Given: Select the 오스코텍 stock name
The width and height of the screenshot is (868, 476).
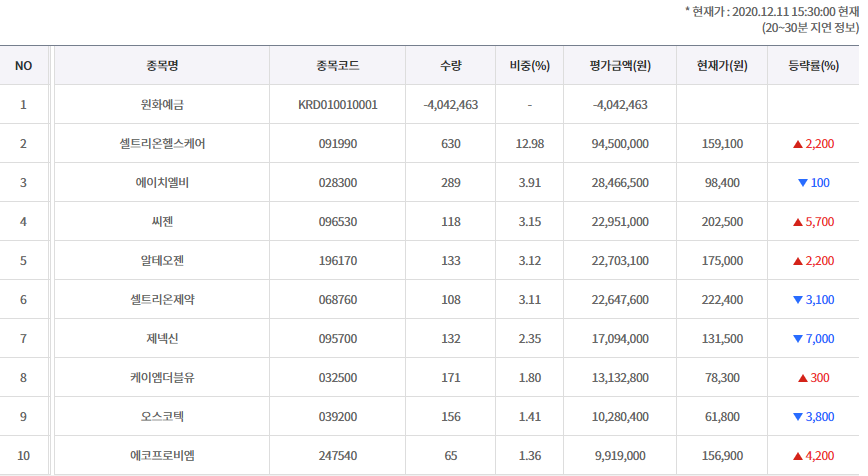Looking at the screenshot, I should pos(162,417).
